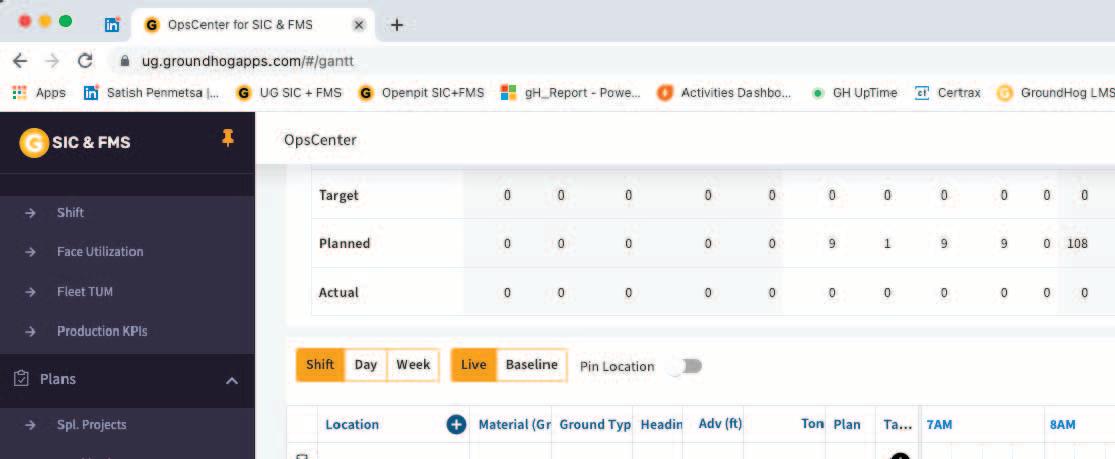Open the Apps grid shortcut in bookmarks bar

(x=40, y=93)
